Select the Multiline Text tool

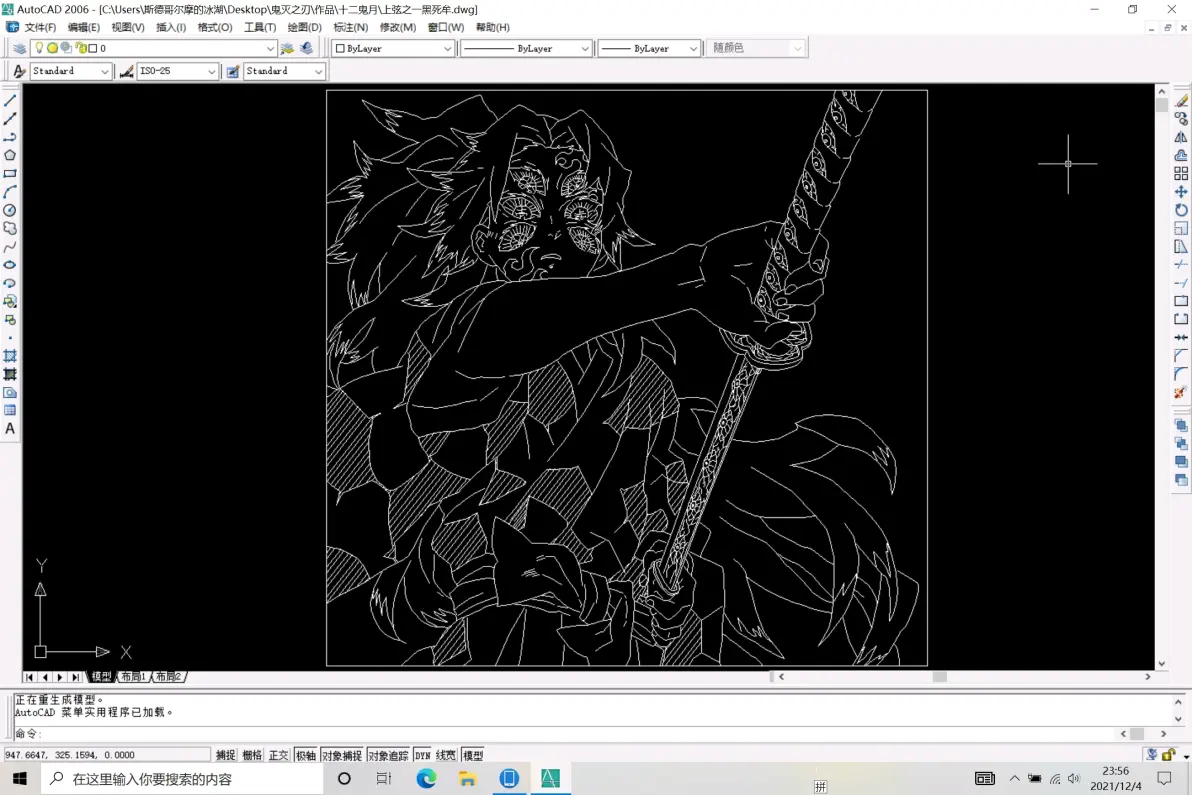coord(10,429)
